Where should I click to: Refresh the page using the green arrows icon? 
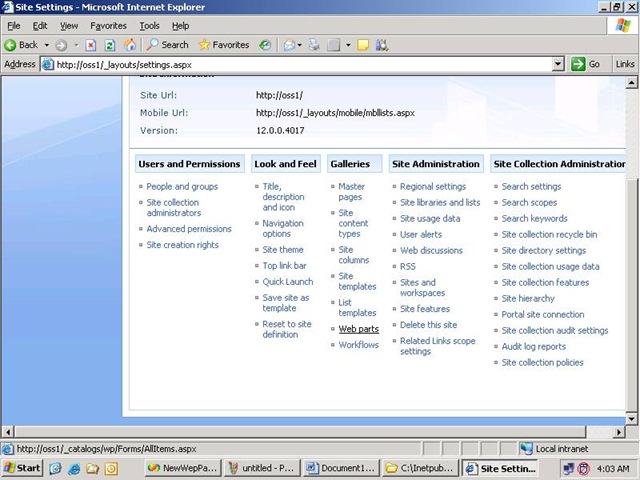(110, 45)
